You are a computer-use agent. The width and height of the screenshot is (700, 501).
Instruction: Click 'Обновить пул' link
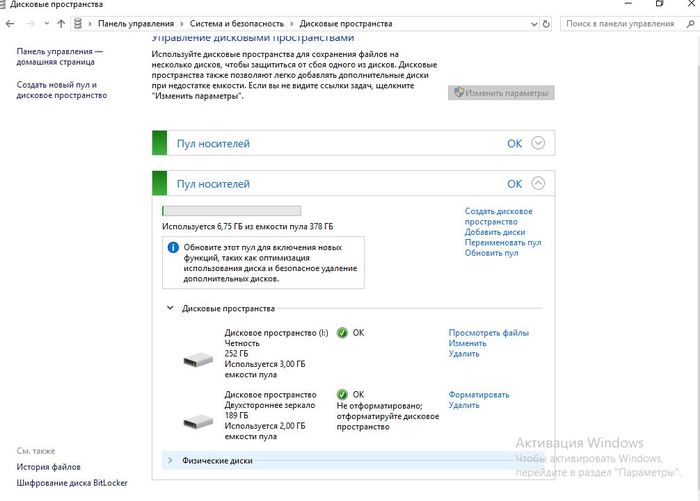pyautogui.click(x=491, y=253)
